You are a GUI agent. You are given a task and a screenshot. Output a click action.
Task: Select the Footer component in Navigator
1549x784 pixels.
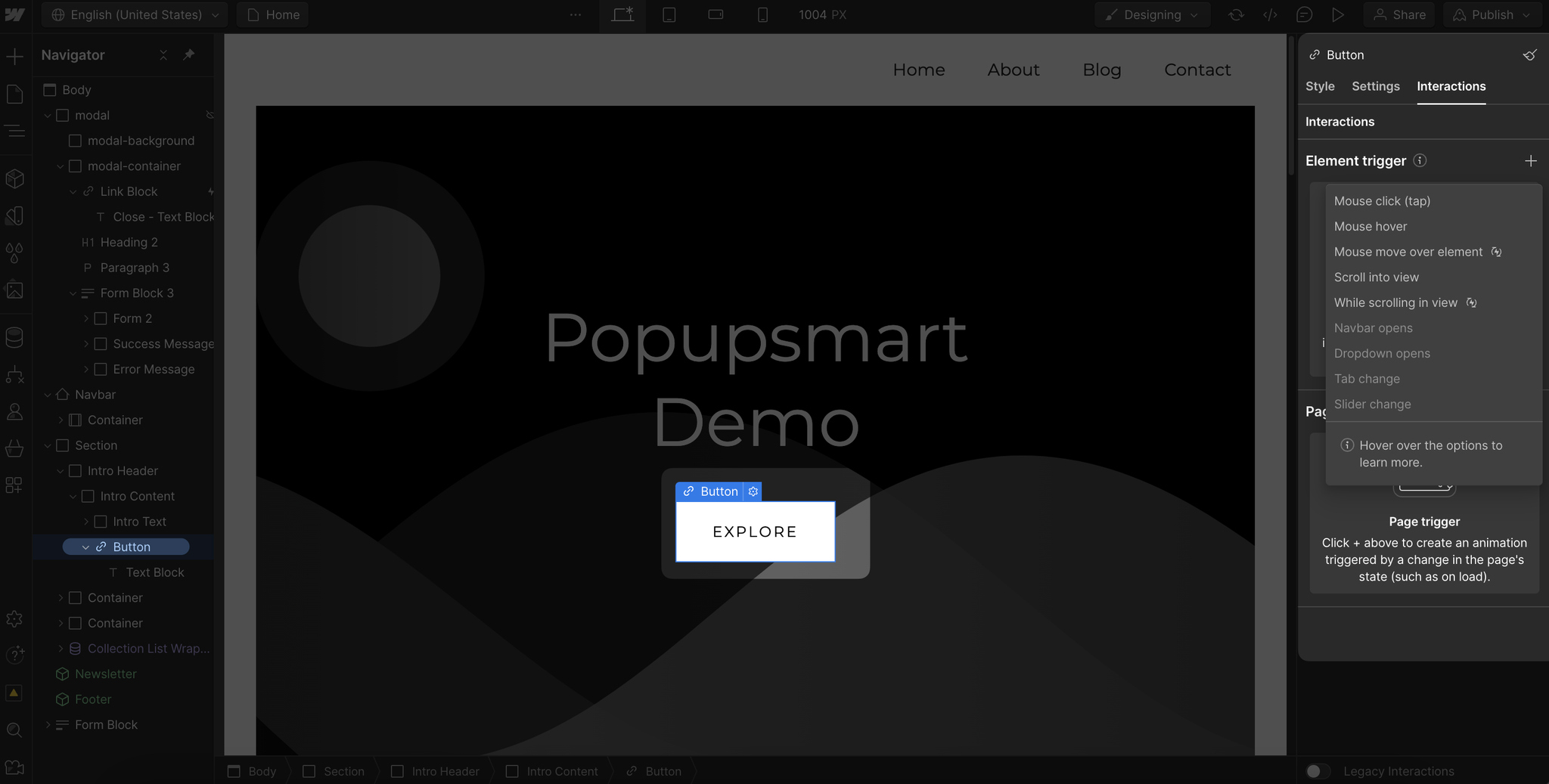(x=93, y=699)
